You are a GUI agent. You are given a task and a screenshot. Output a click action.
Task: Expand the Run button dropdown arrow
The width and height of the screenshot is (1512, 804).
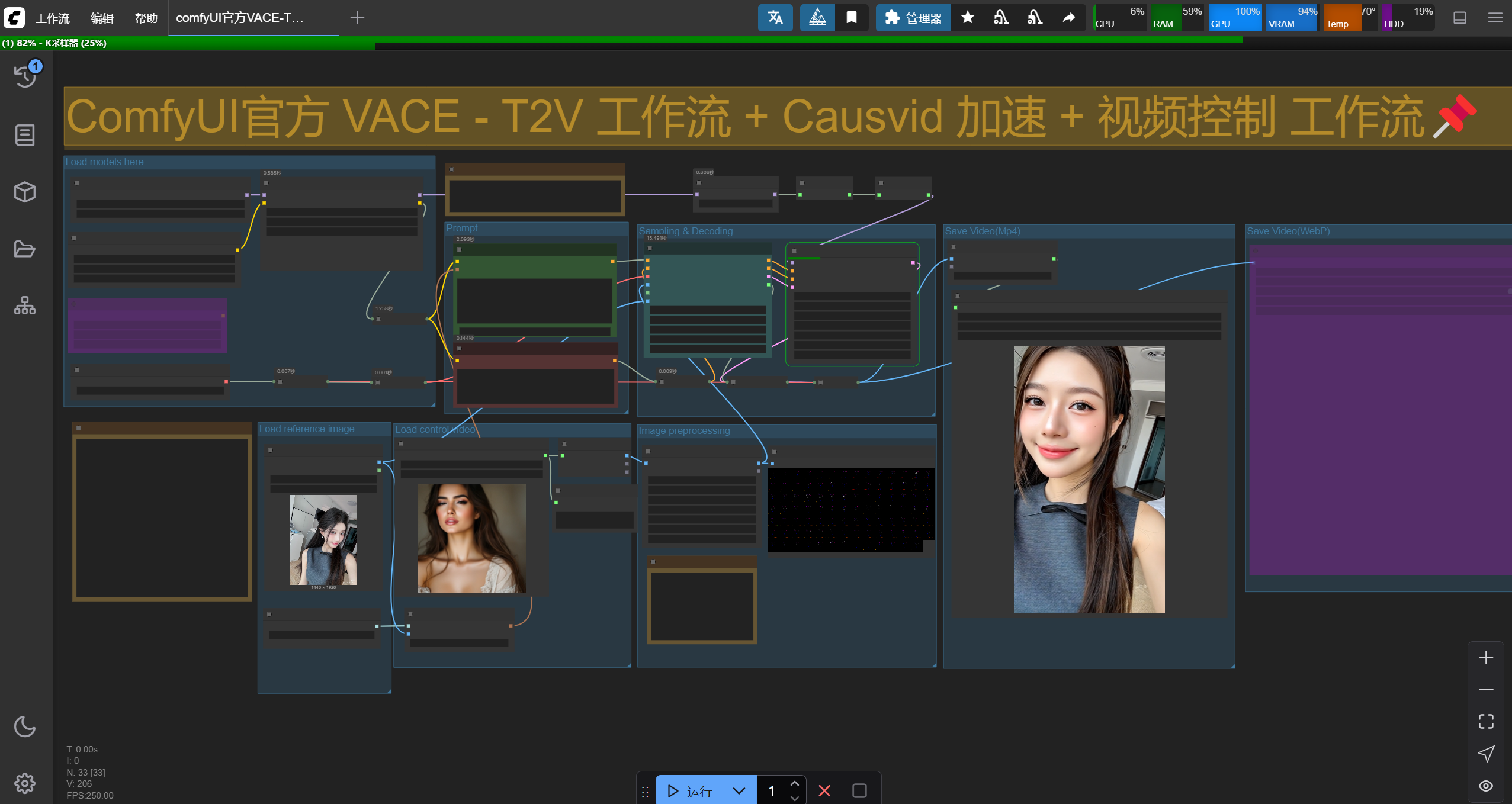pyautogui.click(x=739, y=790)
